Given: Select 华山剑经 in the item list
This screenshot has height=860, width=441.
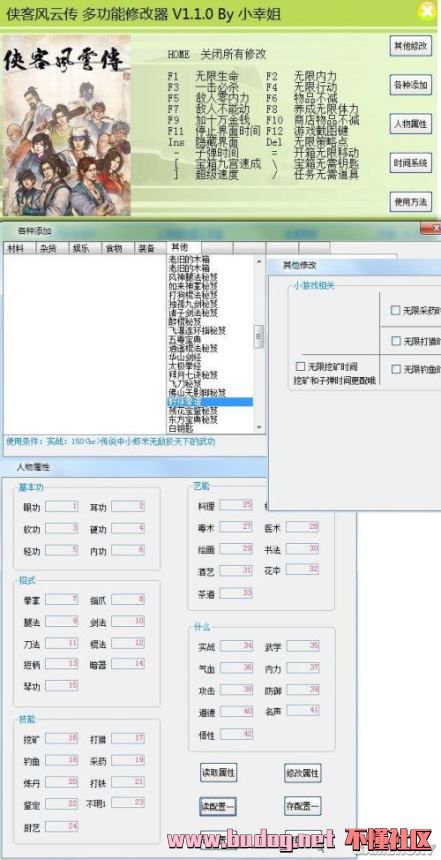Looking at the screenshot, I should [184, 358].
